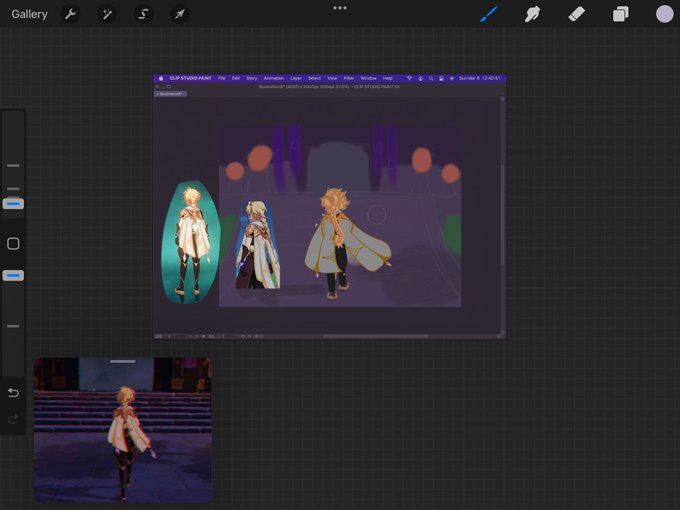680x510 pixels.
Task: Click Window in the Clip Studio Paint image
Action: click(x=368, y=78)
